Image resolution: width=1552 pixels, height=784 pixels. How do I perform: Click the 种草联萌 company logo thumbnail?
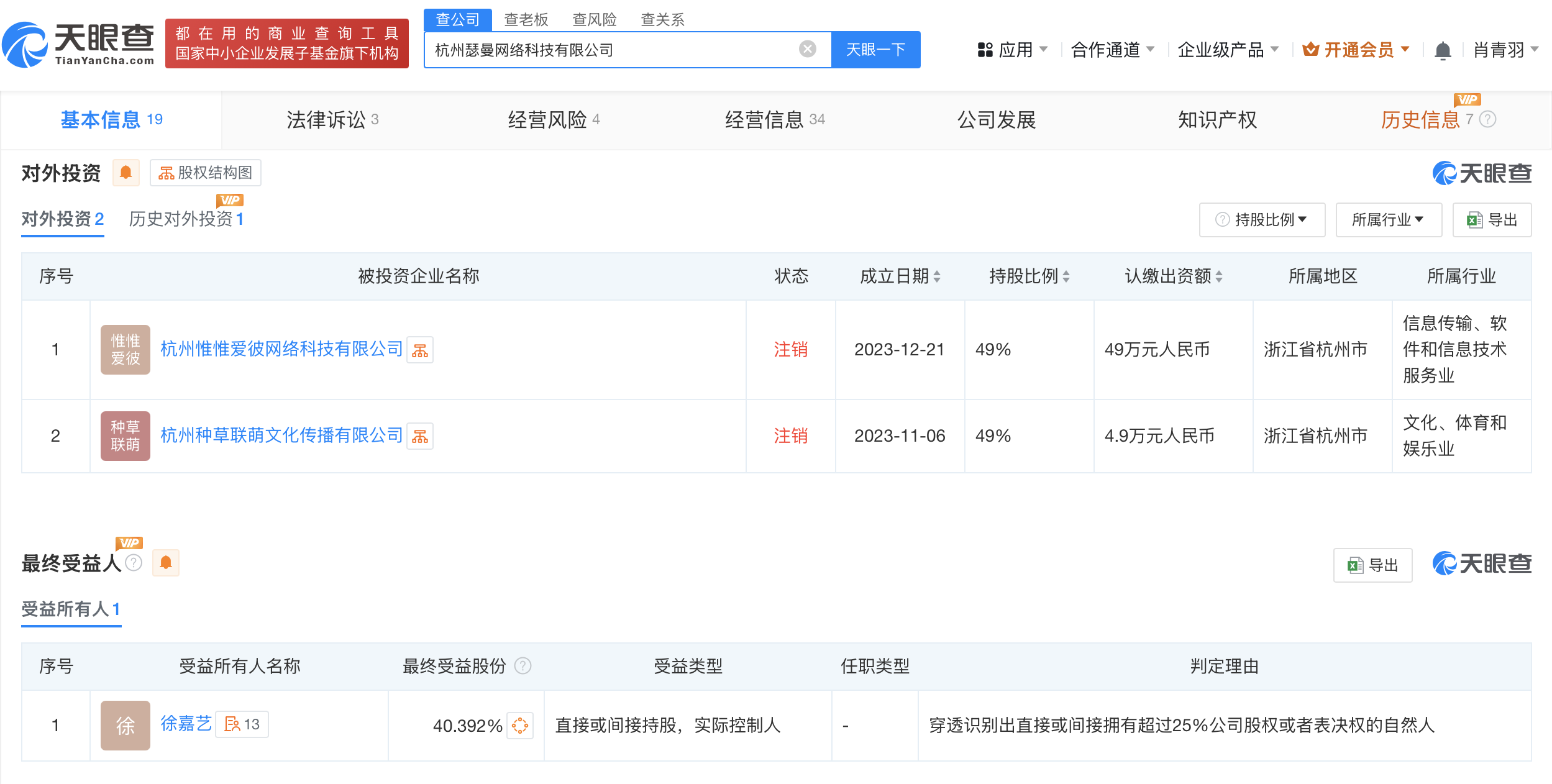pyautogui.click(x=126, y=436)
